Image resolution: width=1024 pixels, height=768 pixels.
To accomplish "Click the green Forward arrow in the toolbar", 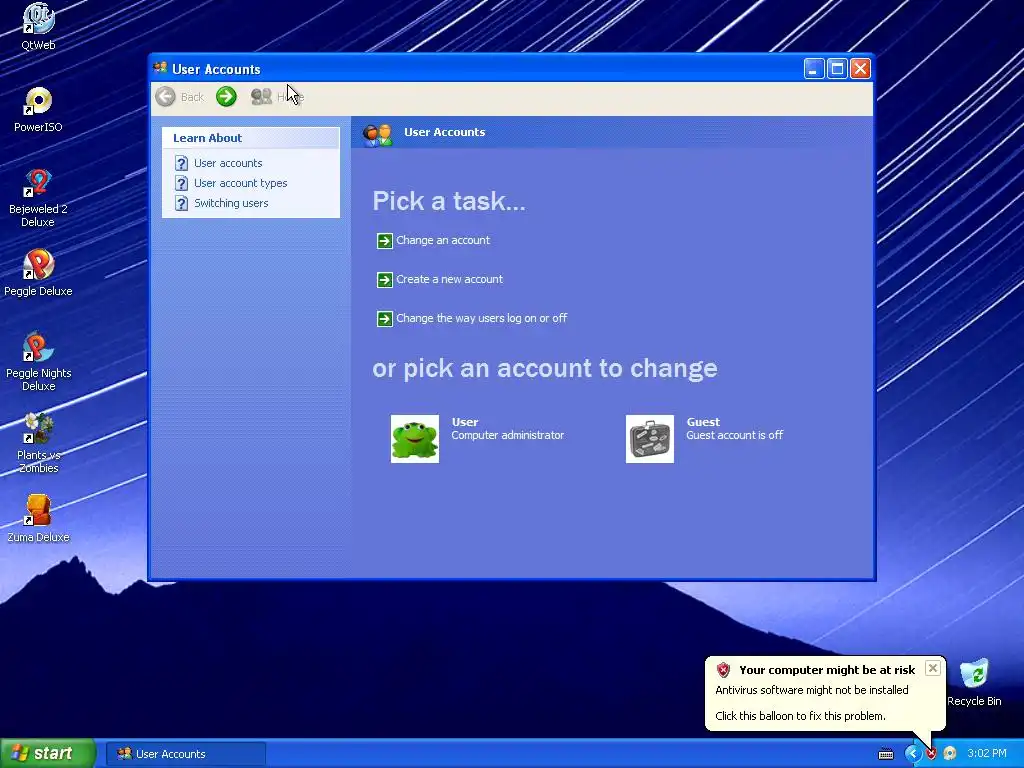I will click(x=226, y=97).
